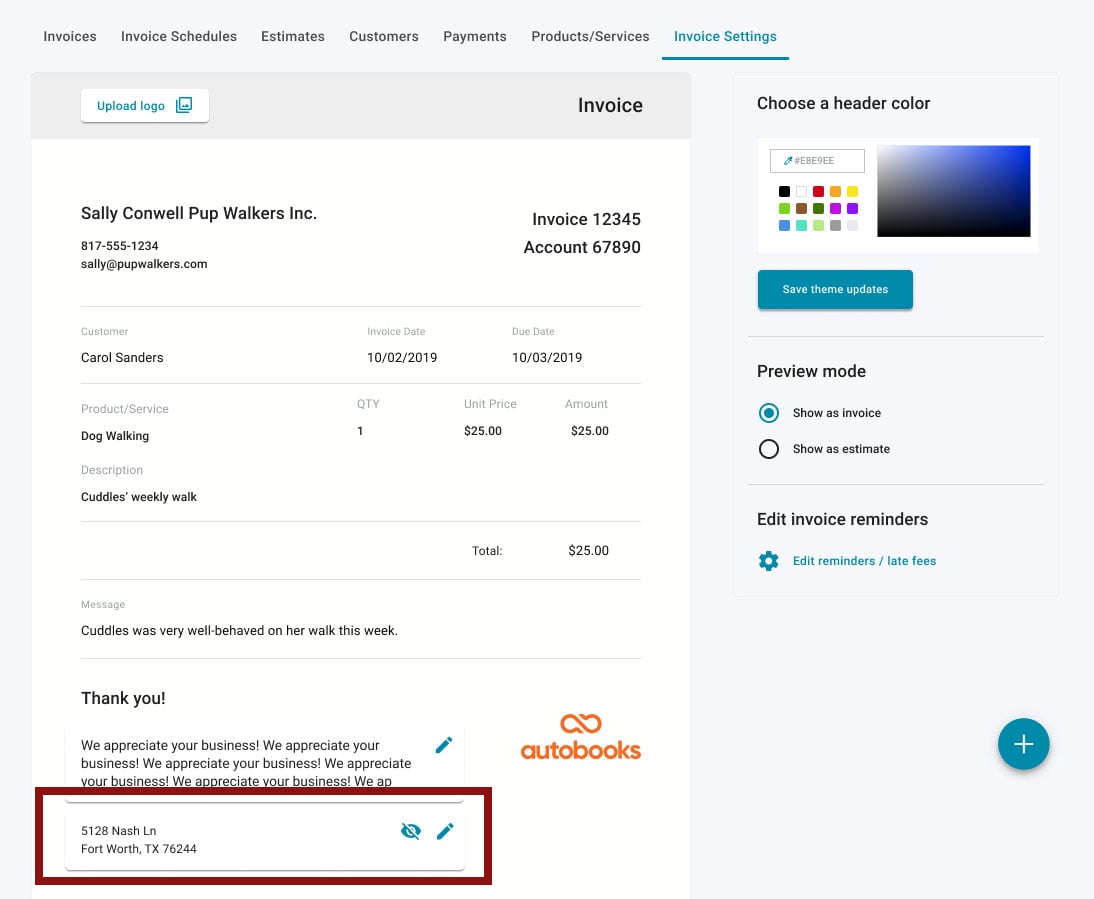This screenshot has height=899, width=1094.
Task: Go to the Estimates tab
Action: pos(292,36)
